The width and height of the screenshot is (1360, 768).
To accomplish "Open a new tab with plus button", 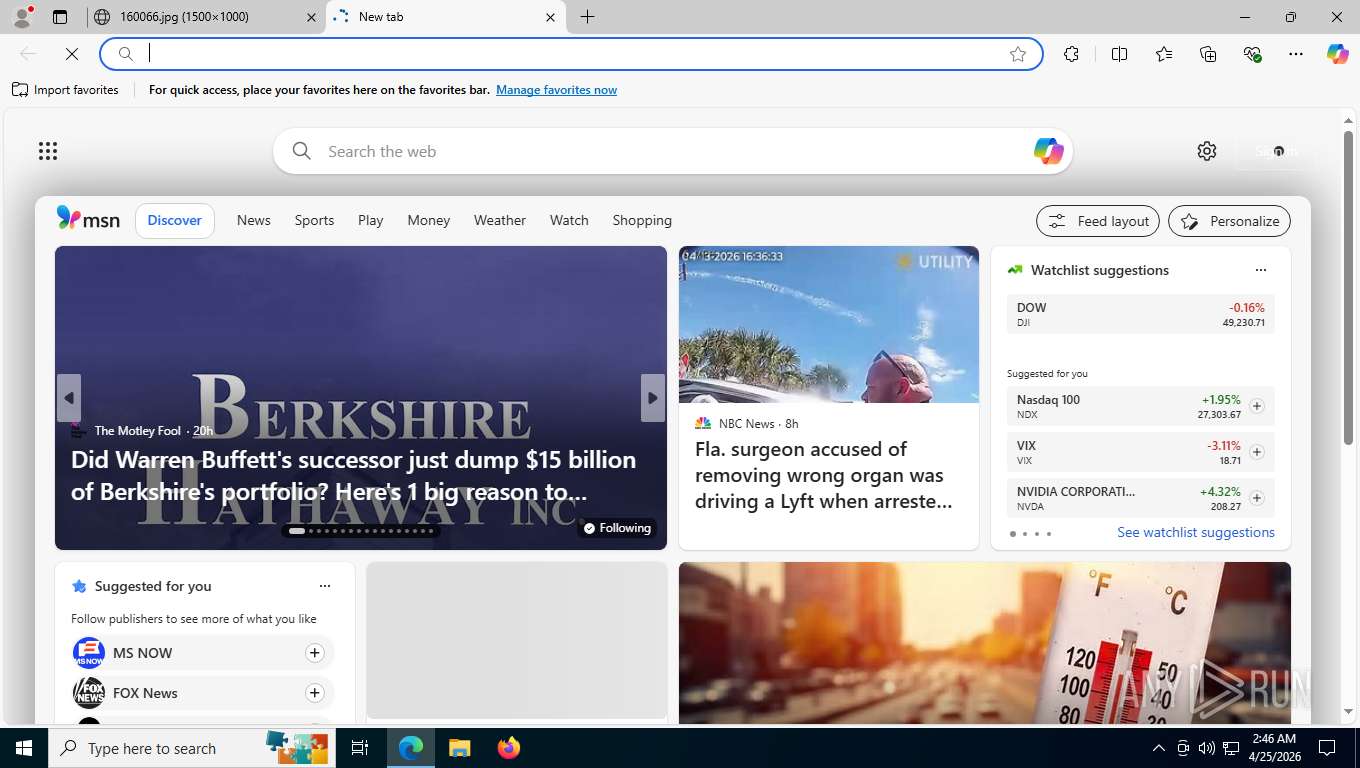I will 587,17.
